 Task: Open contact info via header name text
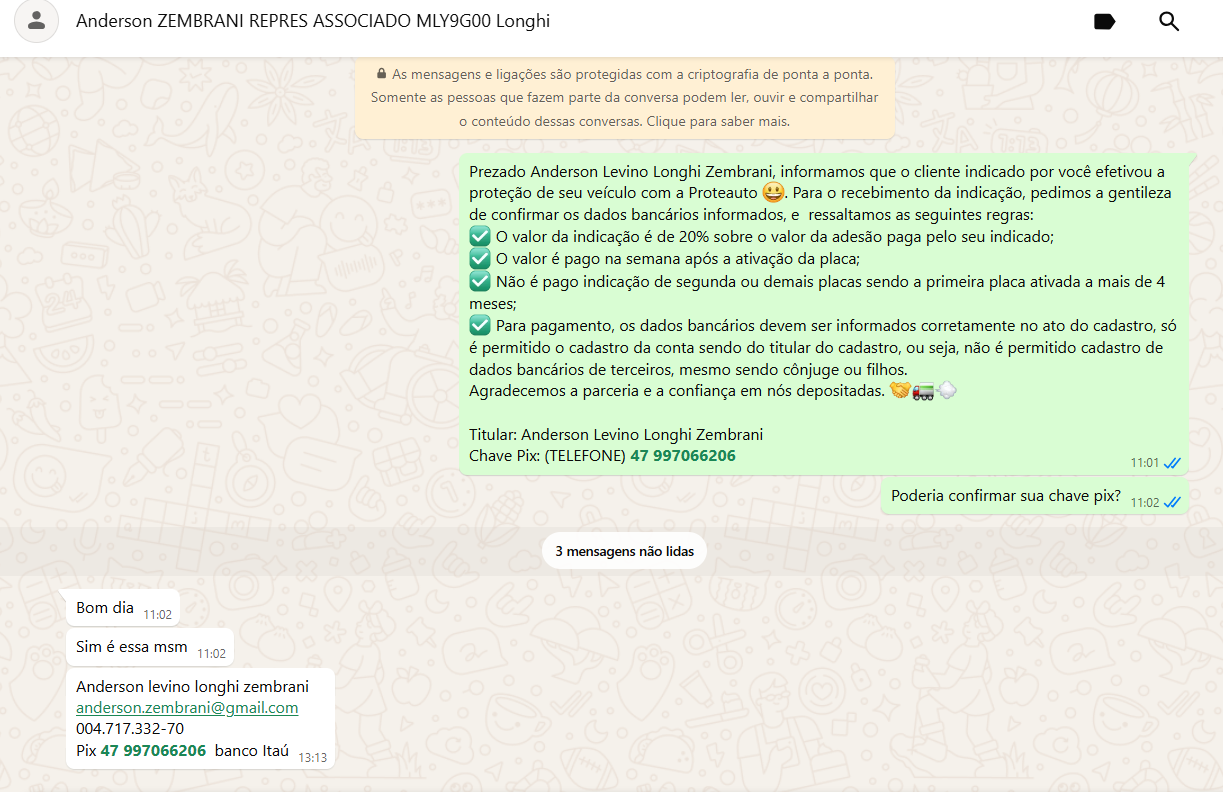point(313,21)
